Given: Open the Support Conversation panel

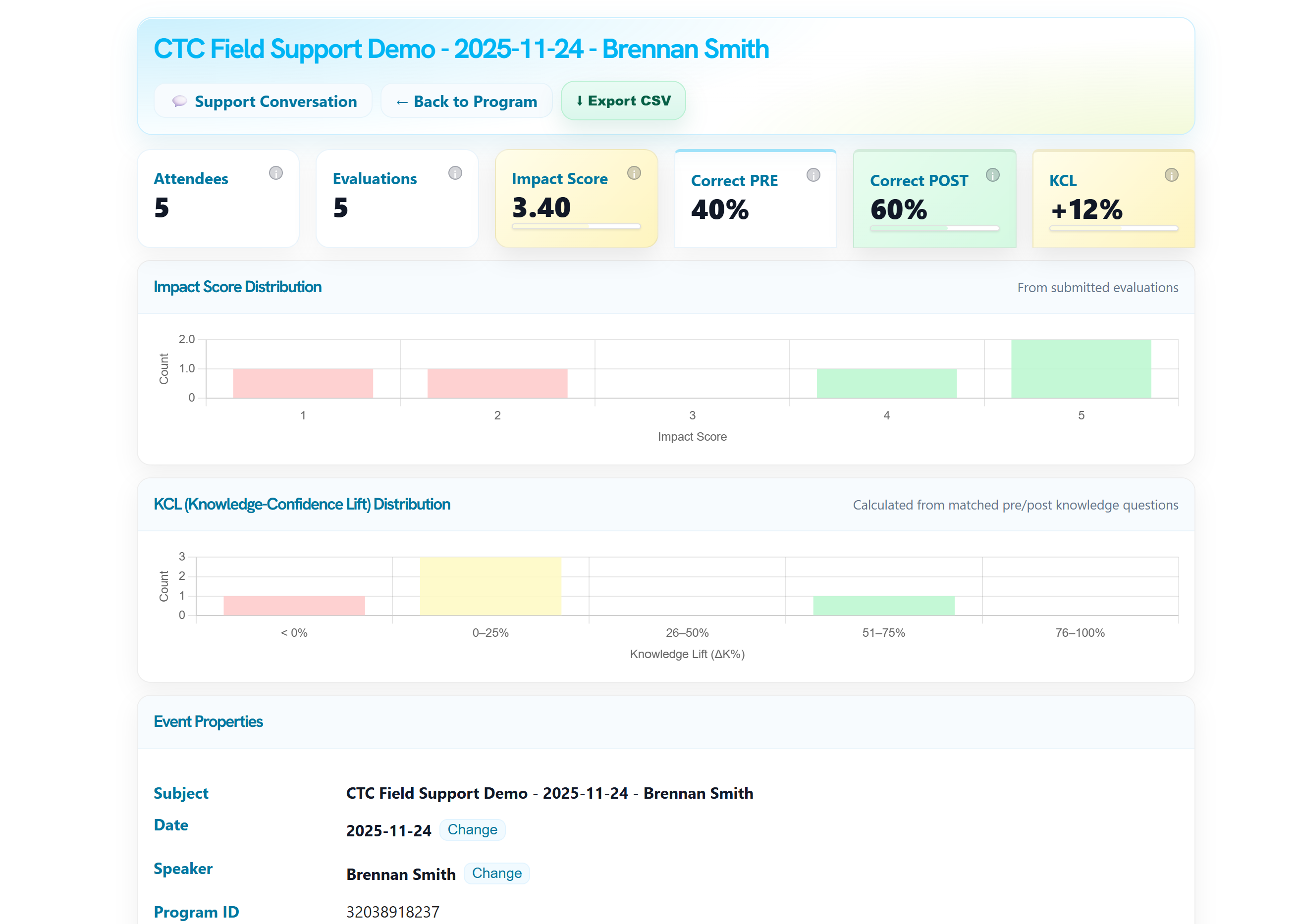Looking at the screenshot, I should (x=263, y=101).
